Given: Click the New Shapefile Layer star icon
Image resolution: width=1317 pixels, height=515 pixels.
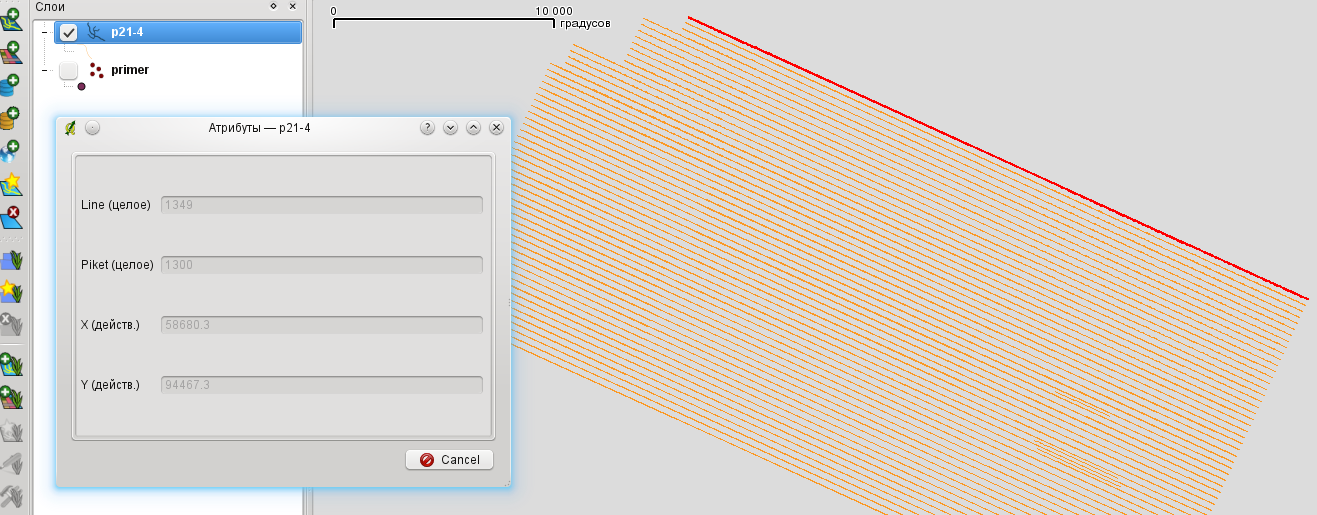Looking at the screenshot, I should (x=12, y=185).
